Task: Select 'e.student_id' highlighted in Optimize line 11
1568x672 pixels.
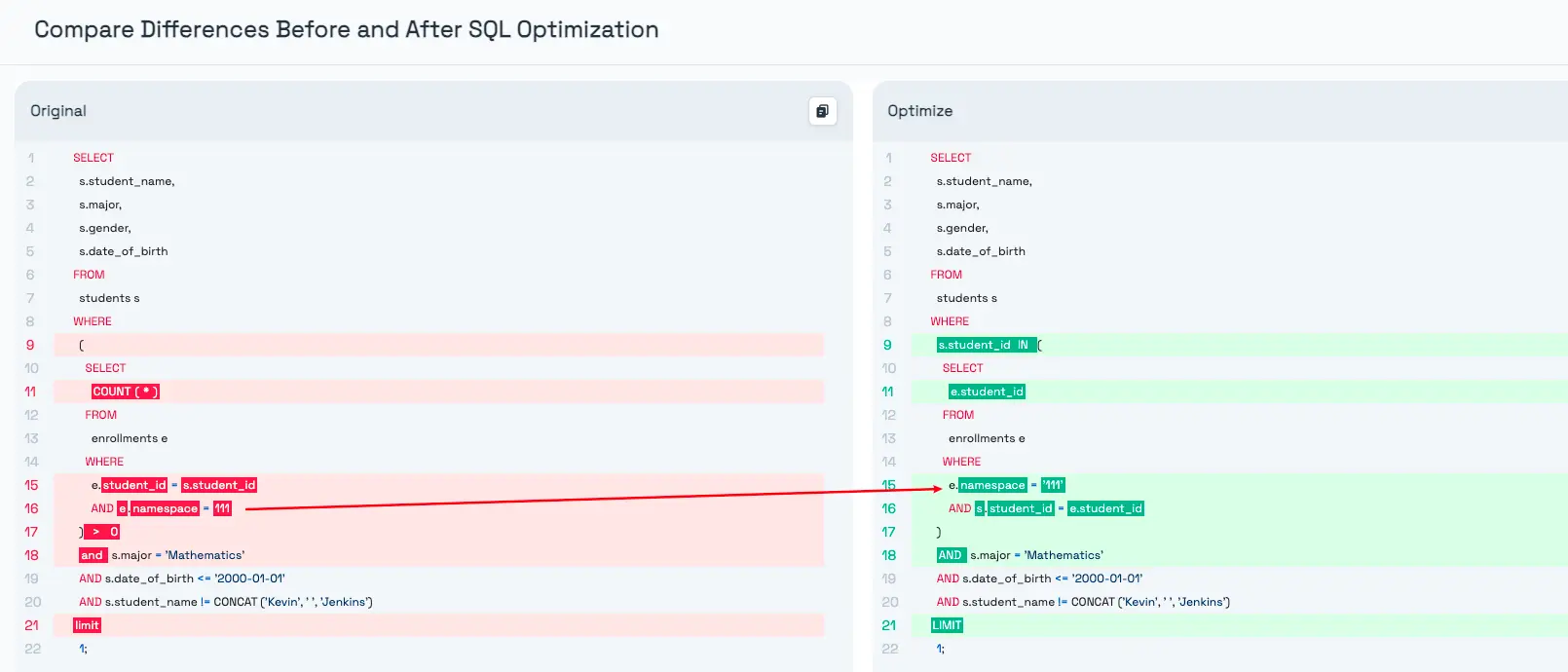Action: click(x=987, y=392)
